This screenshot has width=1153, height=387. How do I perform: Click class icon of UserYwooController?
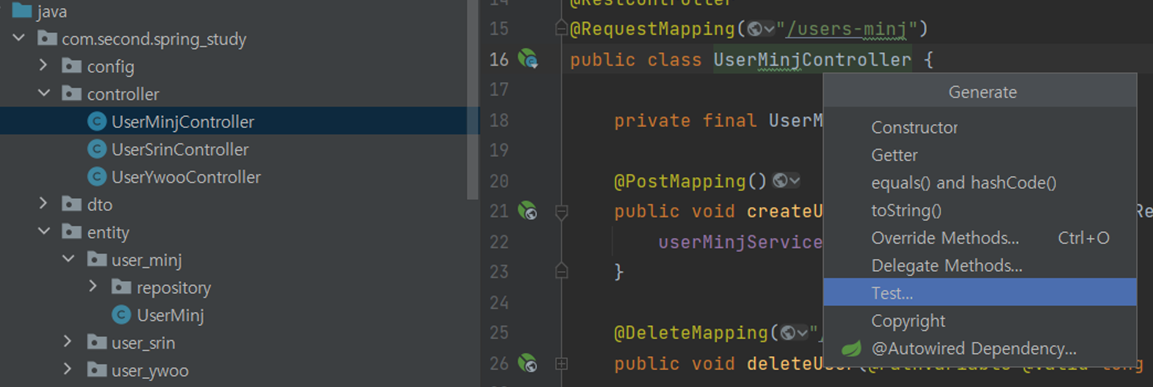coord(96,177)
